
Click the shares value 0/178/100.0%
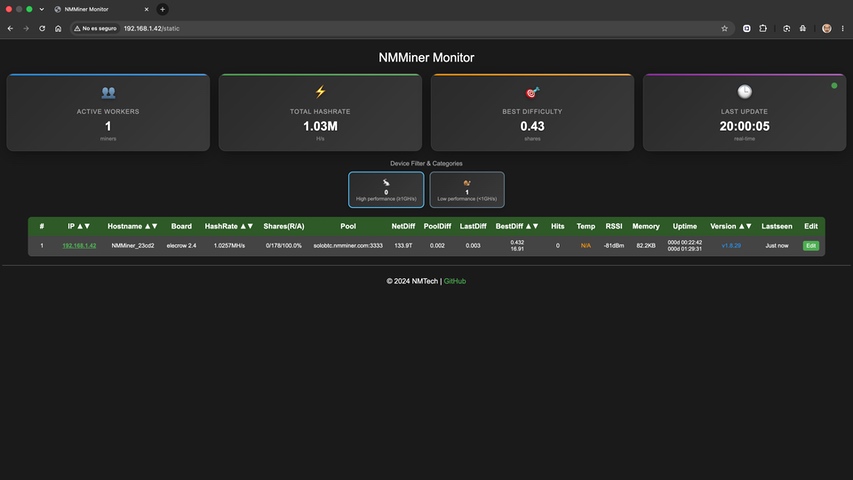coord(283,245)
